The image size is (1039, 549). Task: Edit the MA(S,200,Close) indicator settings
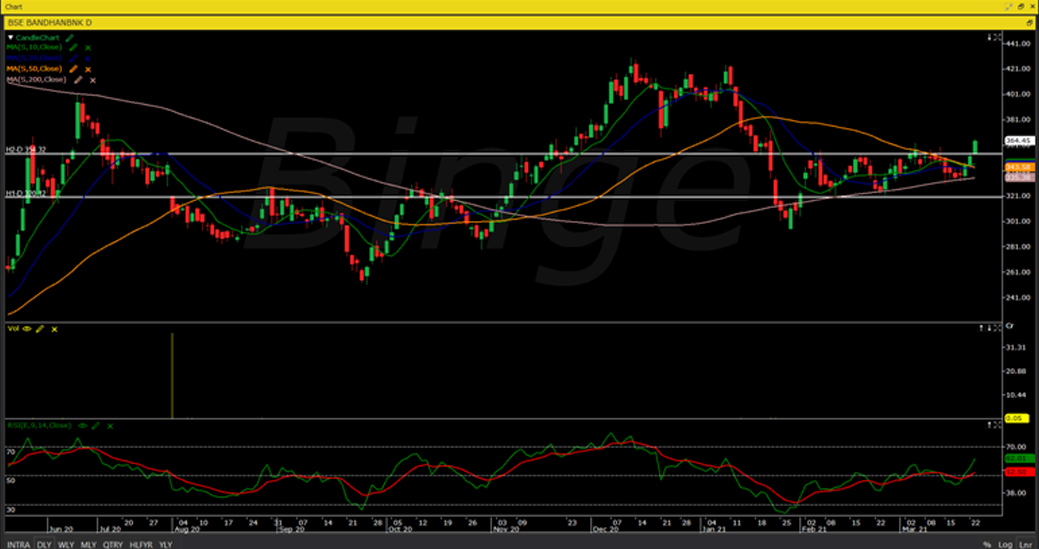click(x=78, y=79)
